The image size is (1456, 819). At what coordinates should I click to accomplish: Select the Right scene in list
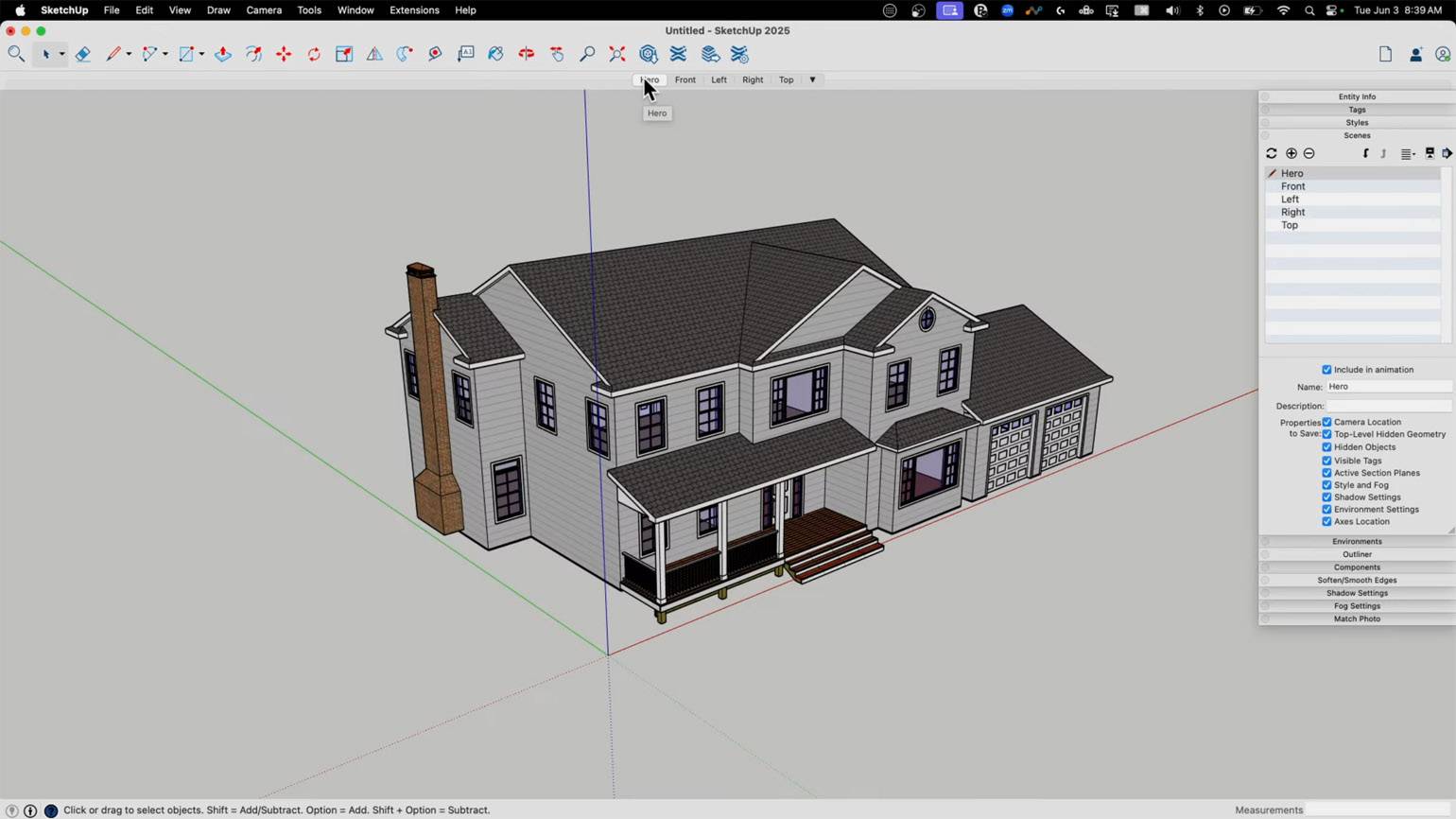(1292, 213)
